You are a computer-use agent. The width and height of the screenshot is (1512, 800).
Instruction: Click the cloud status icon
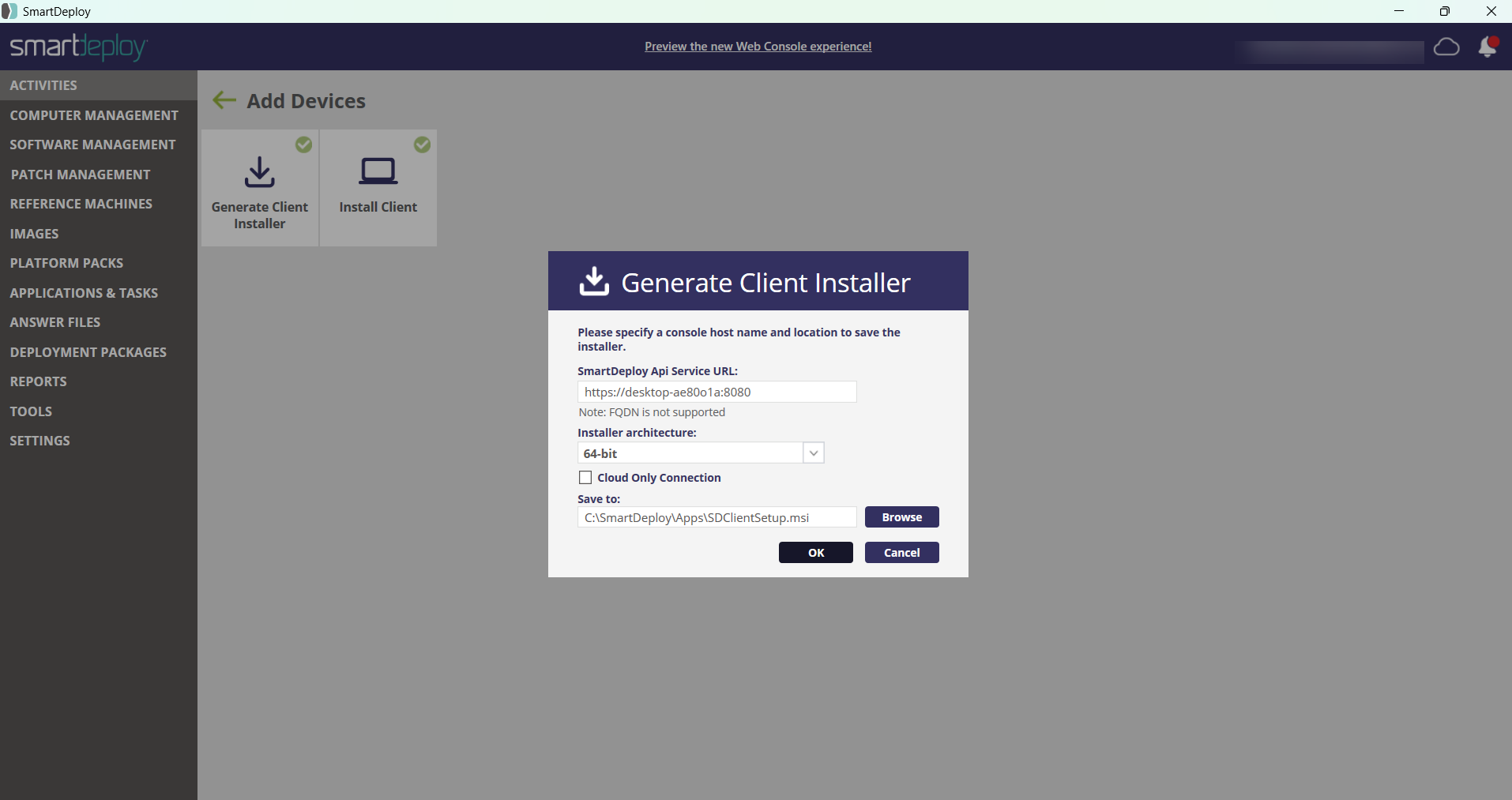(1446, 47)
